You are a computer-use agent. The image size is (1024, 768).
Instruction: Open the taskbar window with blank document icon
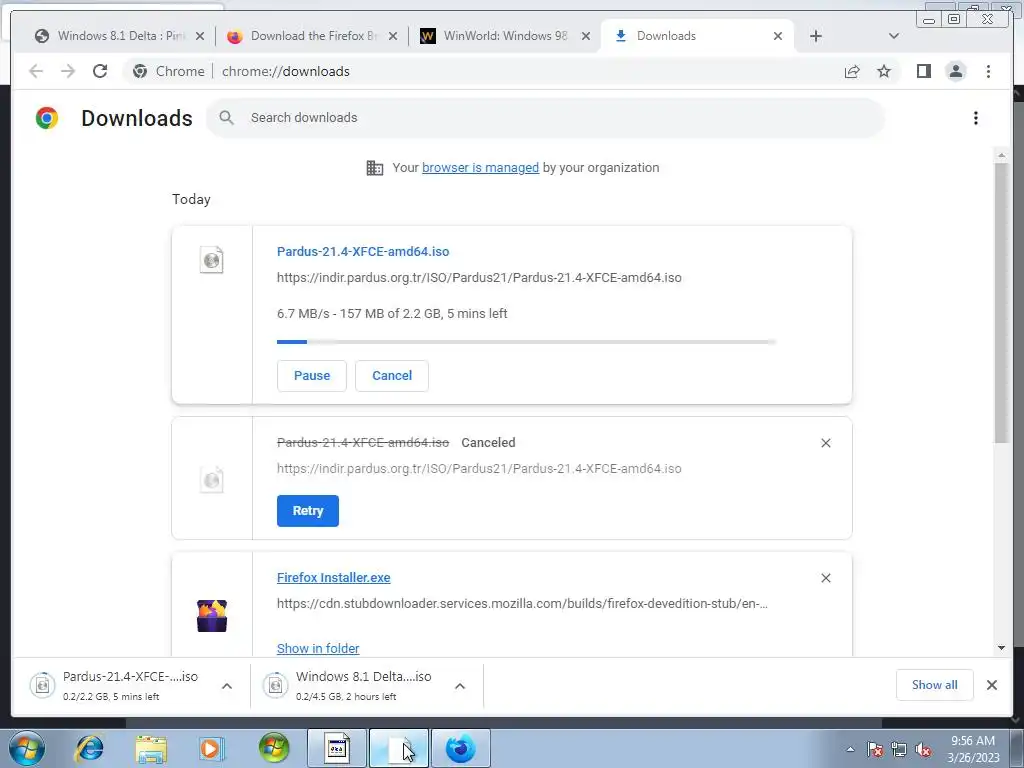coord(399,748)
